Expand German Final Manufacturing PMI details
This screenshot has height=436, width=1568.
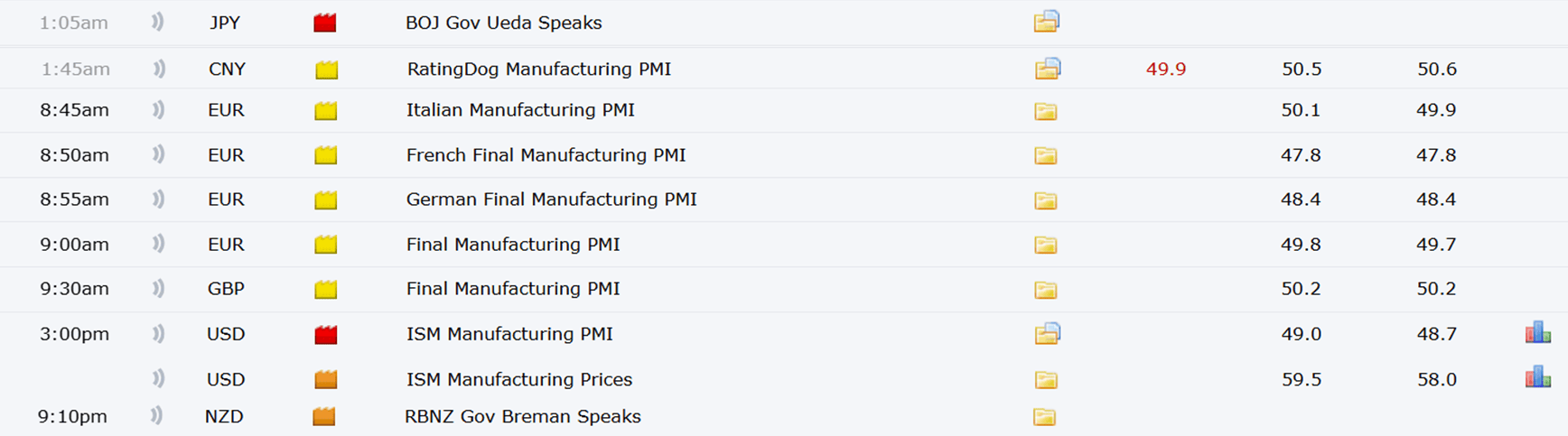(1045, 200)
